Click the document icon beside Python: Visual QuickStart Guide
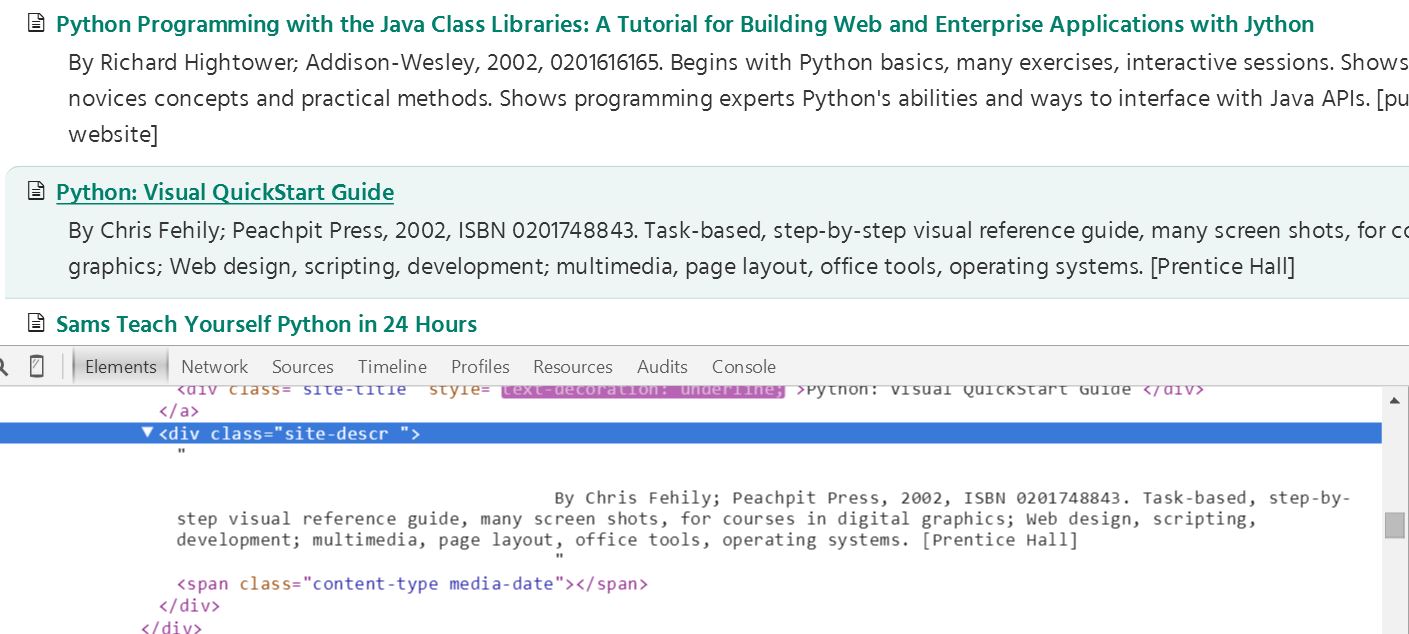The height and width of the screenshot is (634, 1409). (36, 191)
